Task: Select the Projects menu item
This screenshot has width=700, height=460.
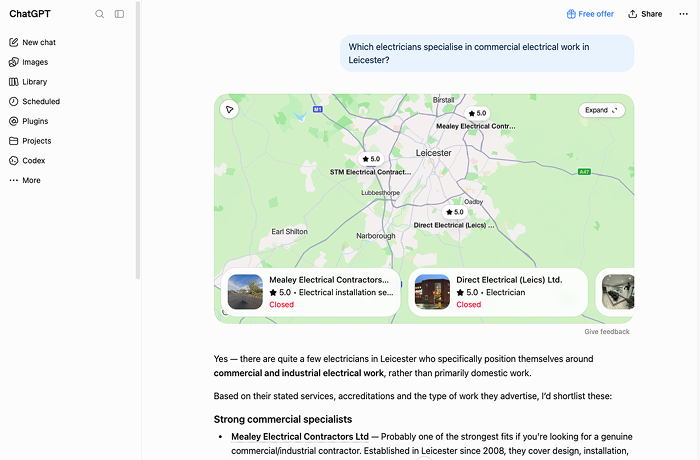Action: pos(37,141)
